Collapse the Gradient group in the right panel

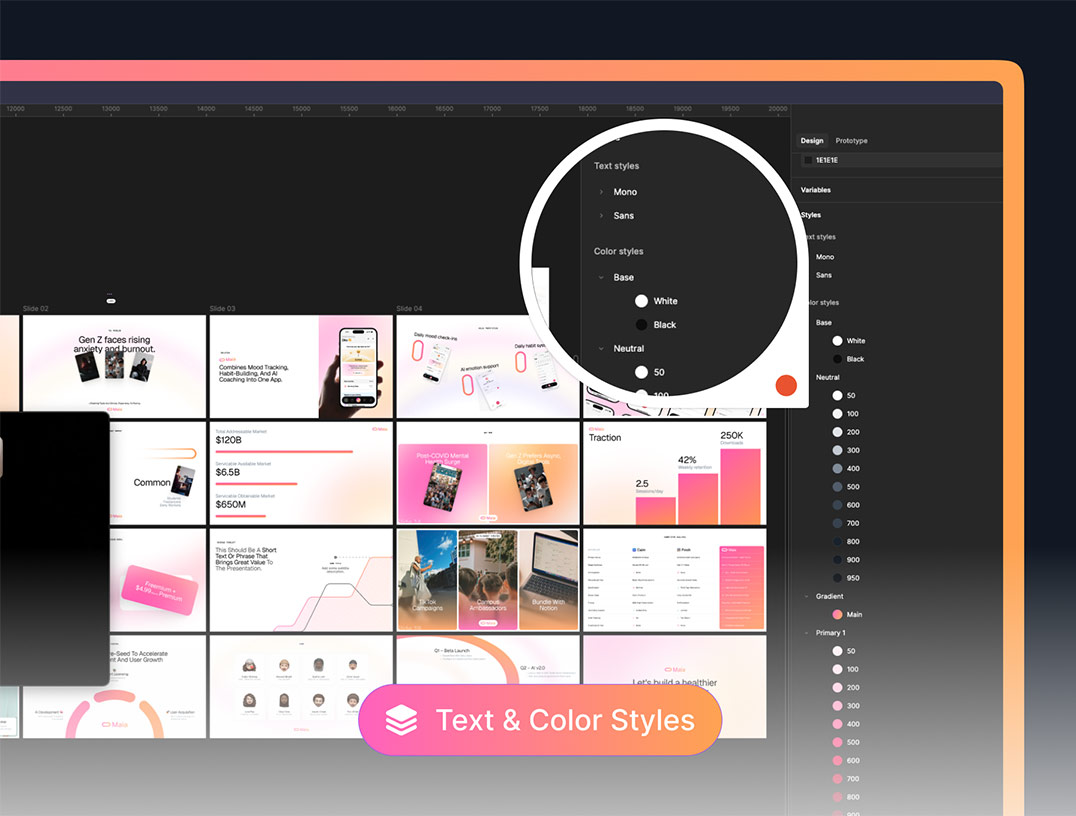click(x=808, y=597)
